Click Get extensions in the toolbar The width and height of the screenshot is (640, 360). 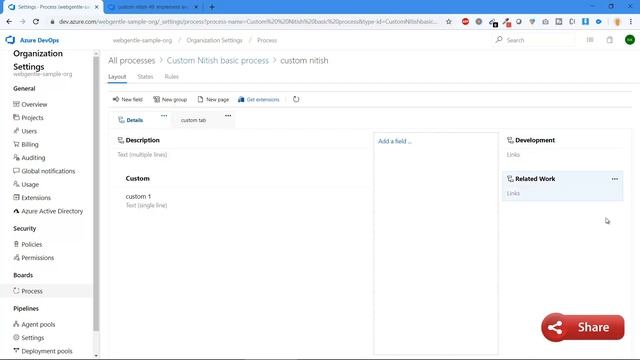(259, 100)
